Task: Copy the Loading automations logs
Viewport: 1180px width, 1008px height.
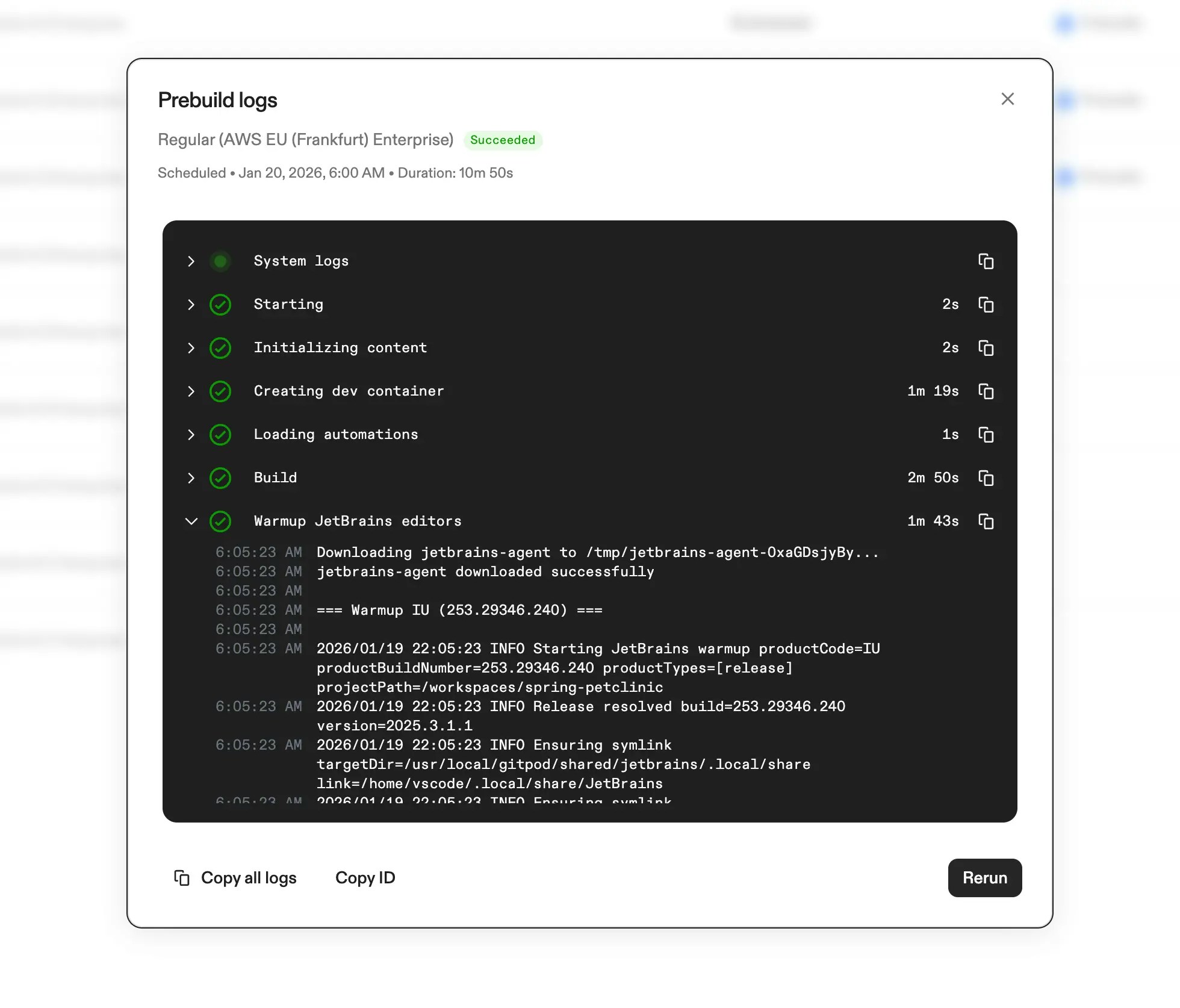Action: (x=986, y=435)
